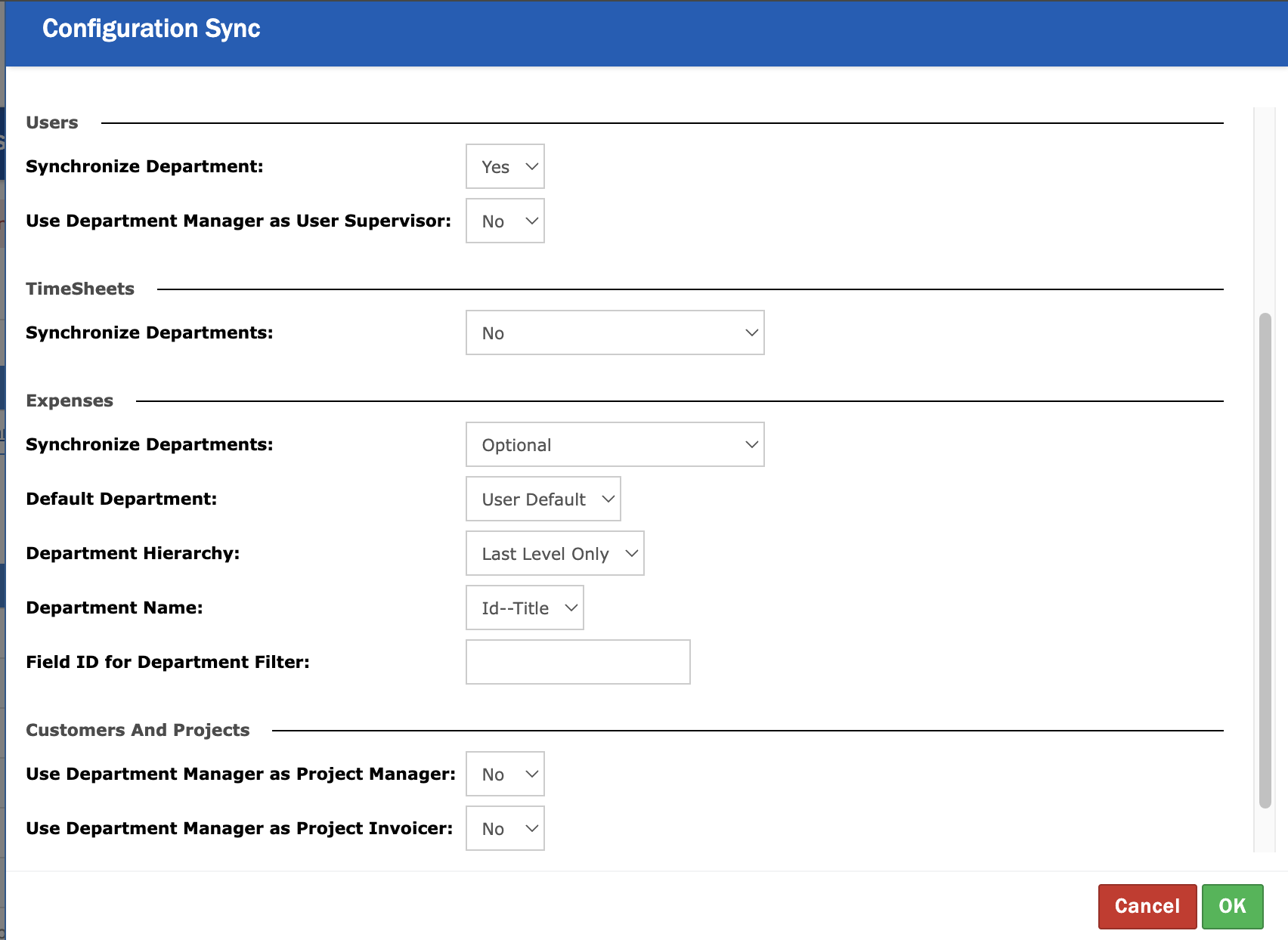Expand Use Department Manager as User Supervisor dropdown
This screenshot has width=1288, height=940.
505,221
